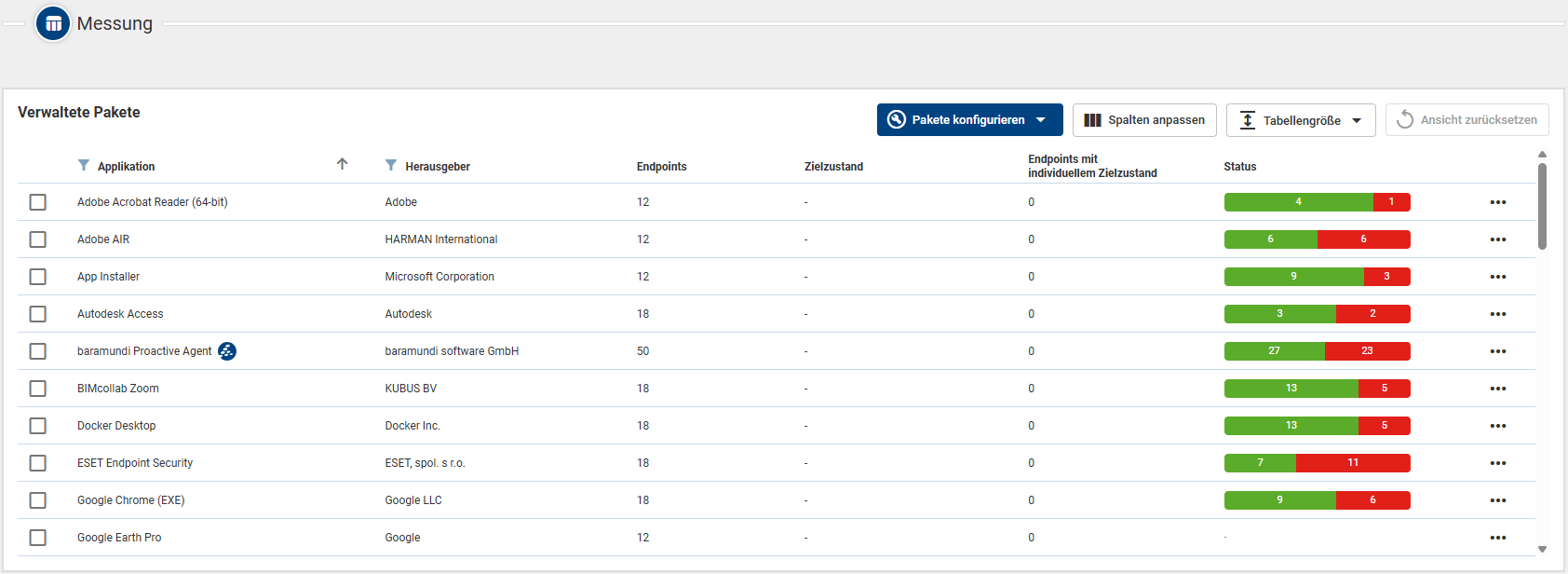Click green status segment 4 for Adobe Acrobat
This screenshot has width=1568, height=574.
(1298, 202)
